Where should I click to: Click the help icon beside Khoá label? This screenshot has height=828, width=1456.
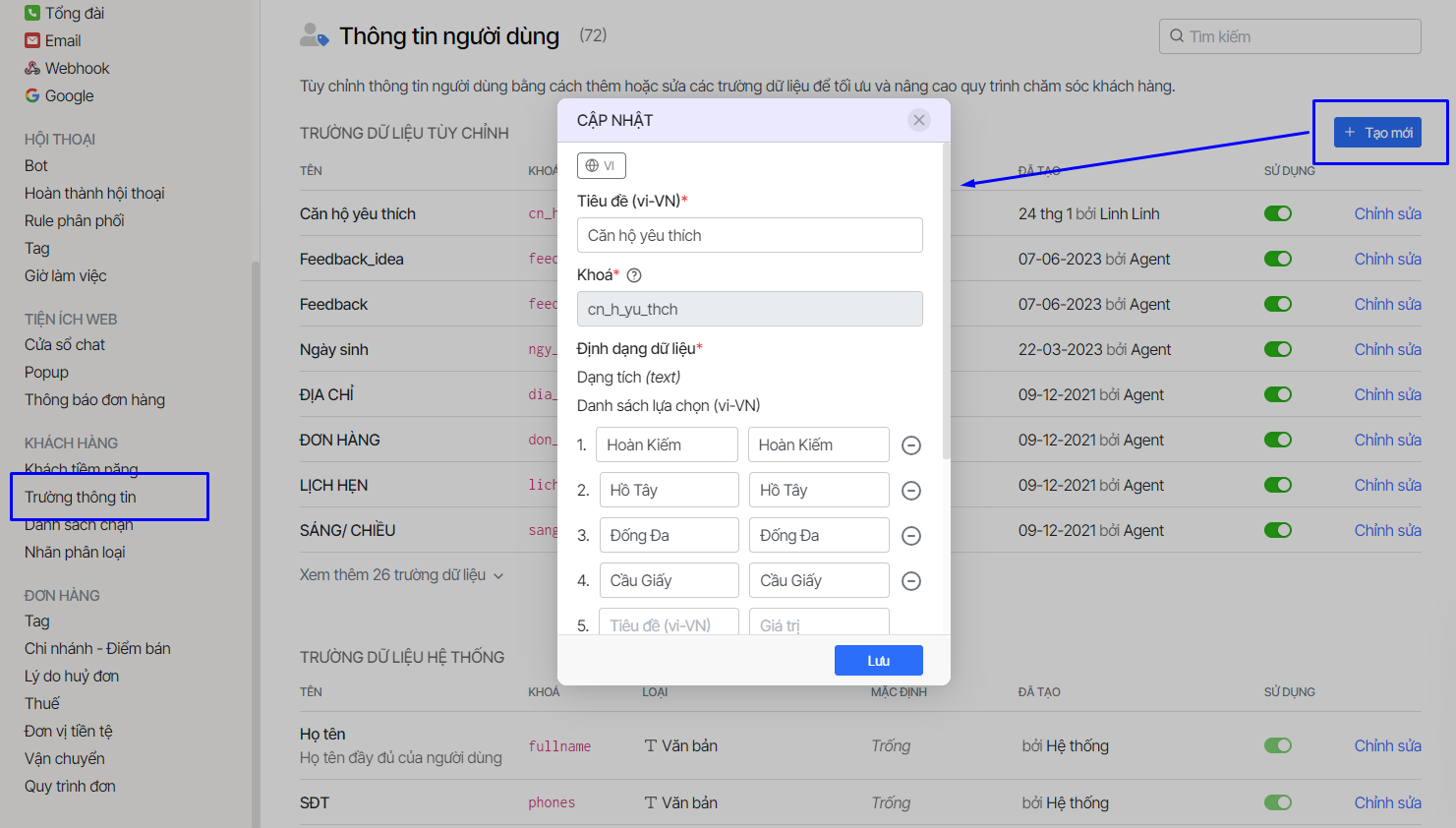(x=634, y=275)
